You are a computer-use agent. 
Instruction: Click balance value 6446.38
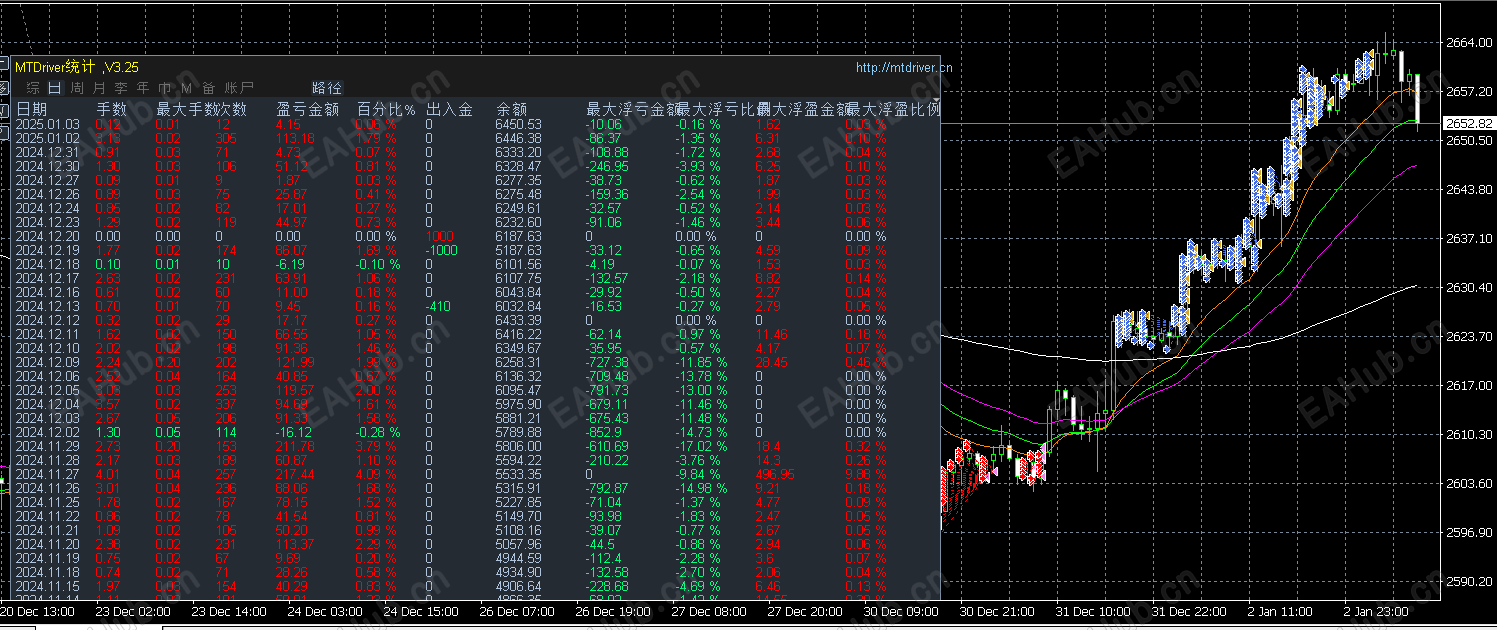(518, 138)
